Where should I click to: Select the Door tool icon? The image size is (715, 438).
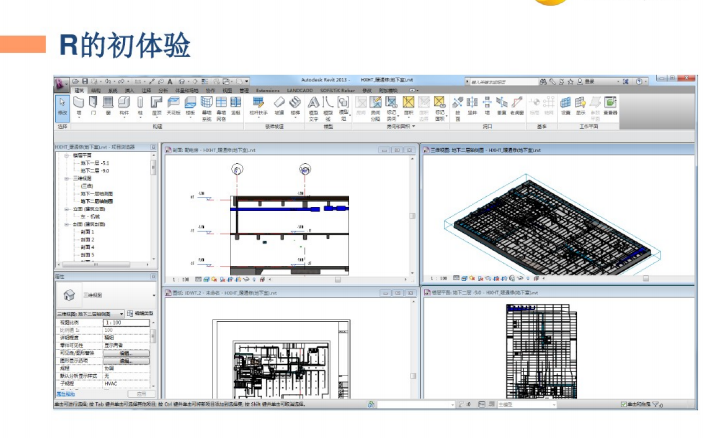(93, 104)
